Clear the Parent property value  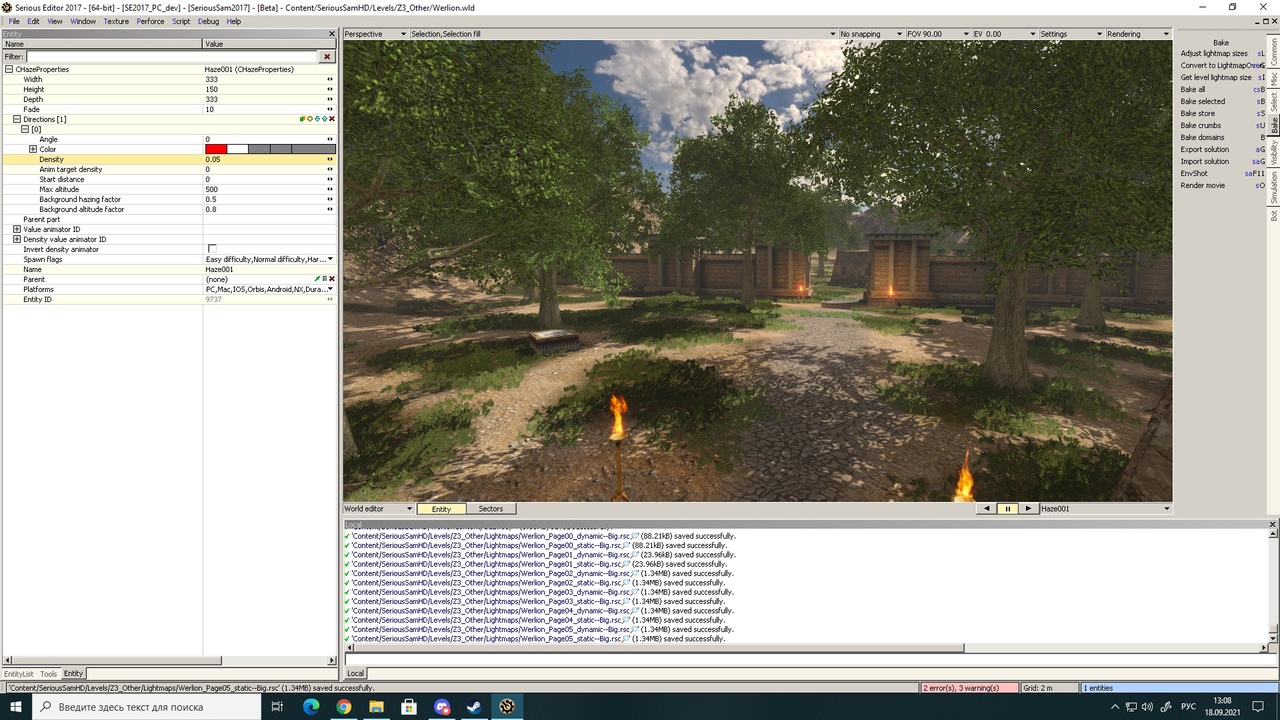coord(332,279)
